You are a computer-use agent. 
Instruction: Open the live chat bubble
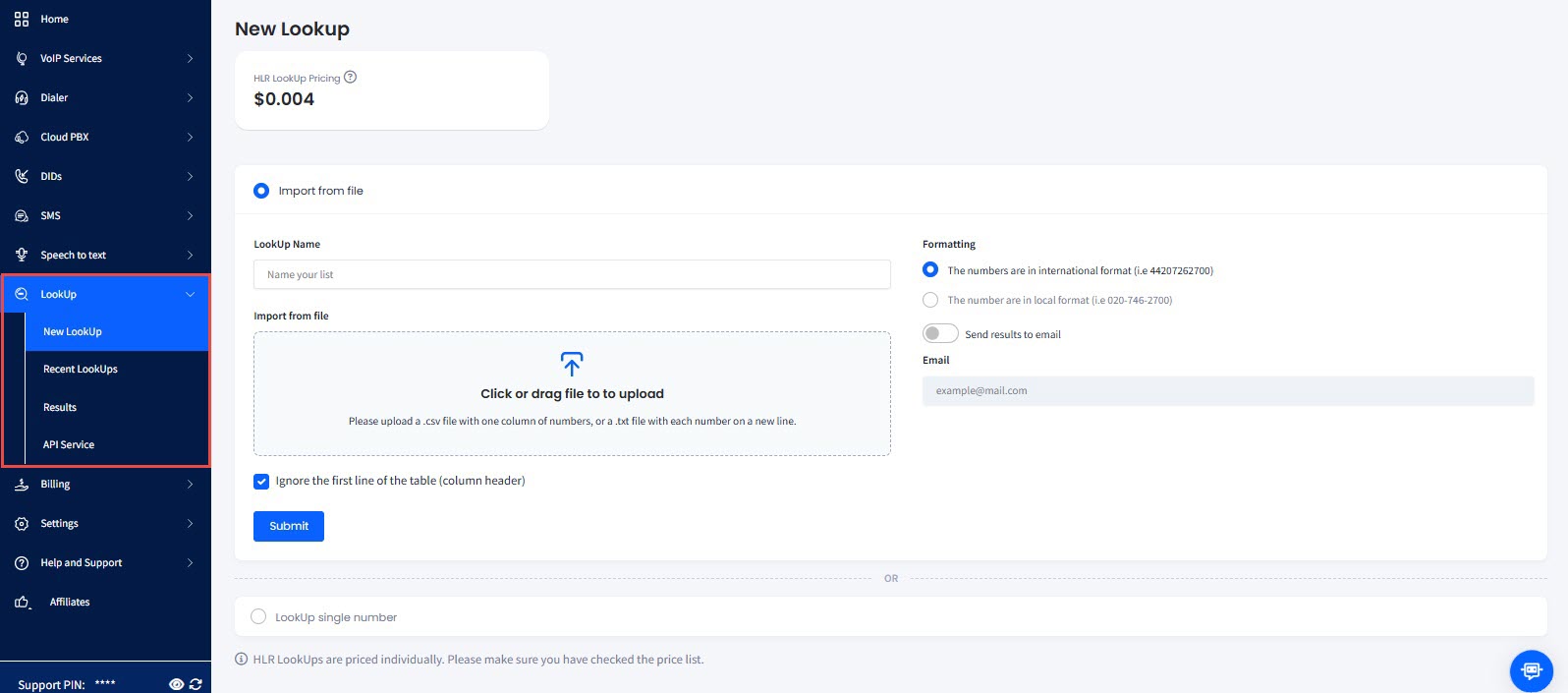pos(1531,671)
